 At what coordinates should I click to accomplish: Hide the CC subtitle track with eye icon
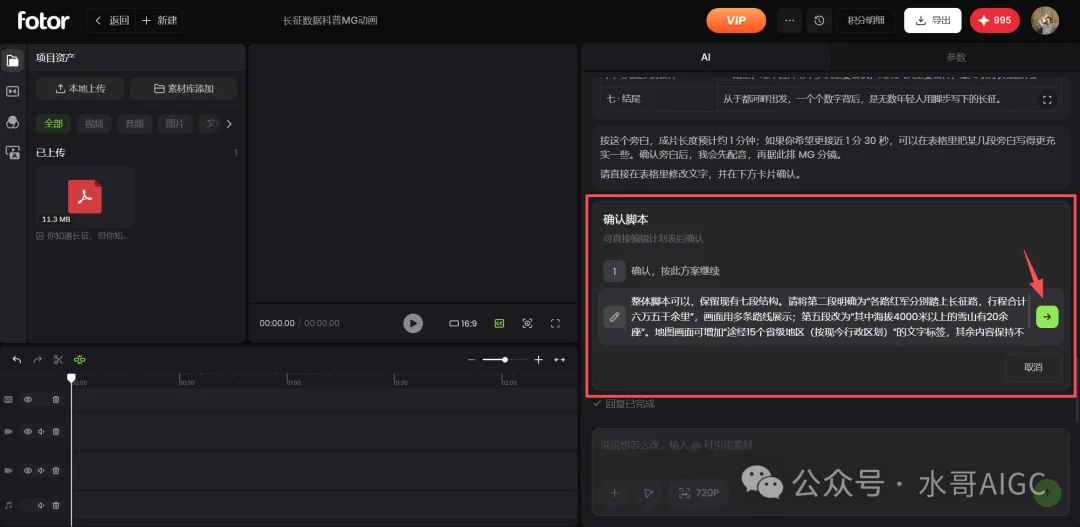click(x=28, y=400)
